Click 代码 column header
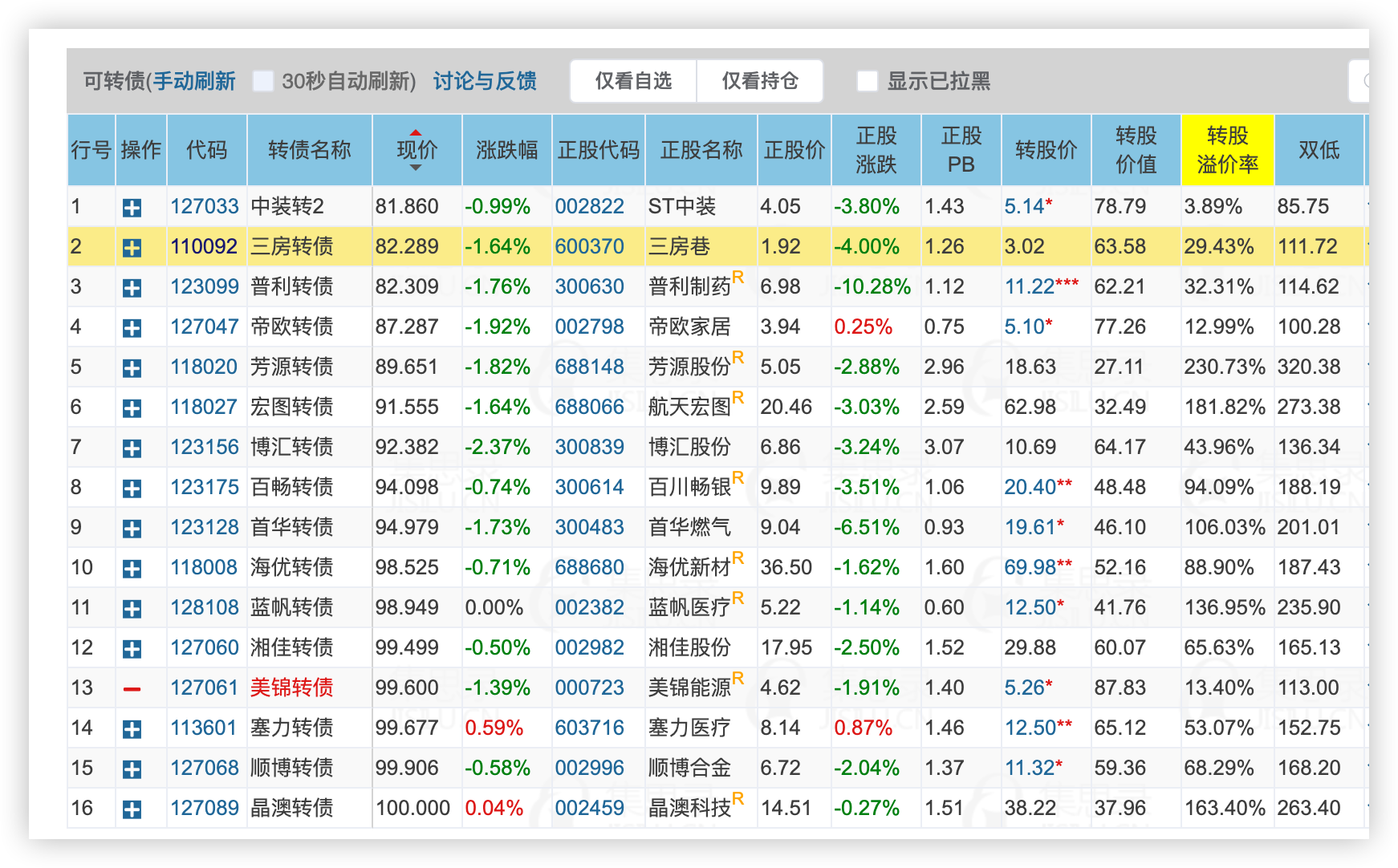1398x868 pixels. pos(207,150)
